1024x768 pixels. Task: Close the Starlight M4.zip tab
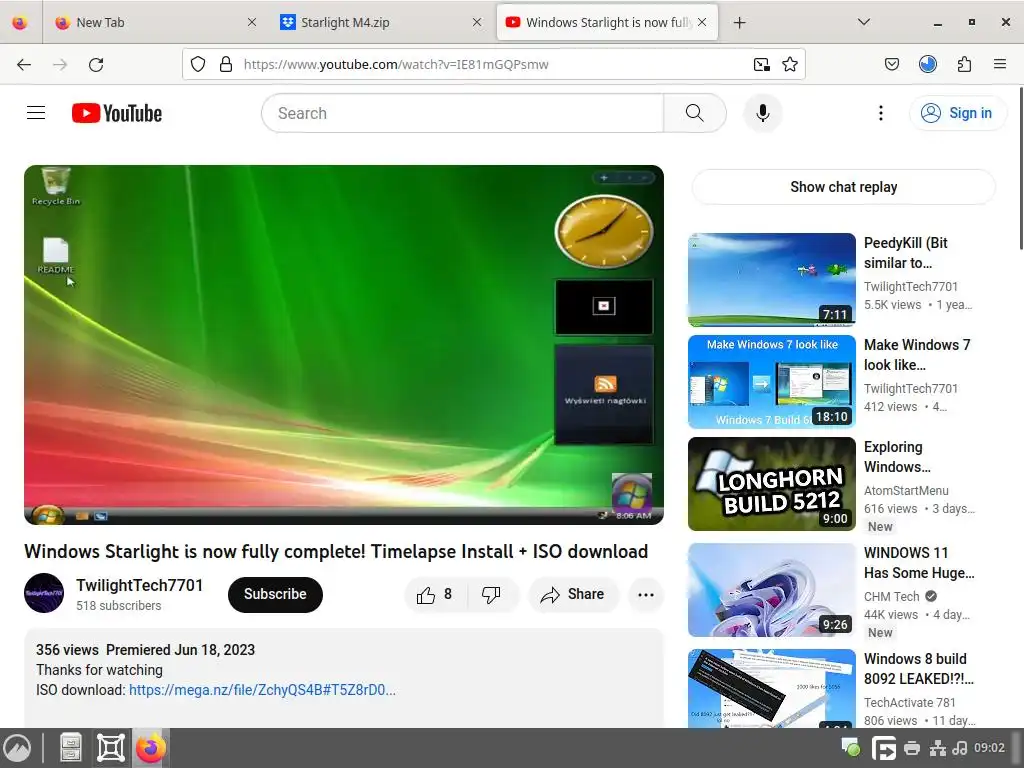coord(477,22)
